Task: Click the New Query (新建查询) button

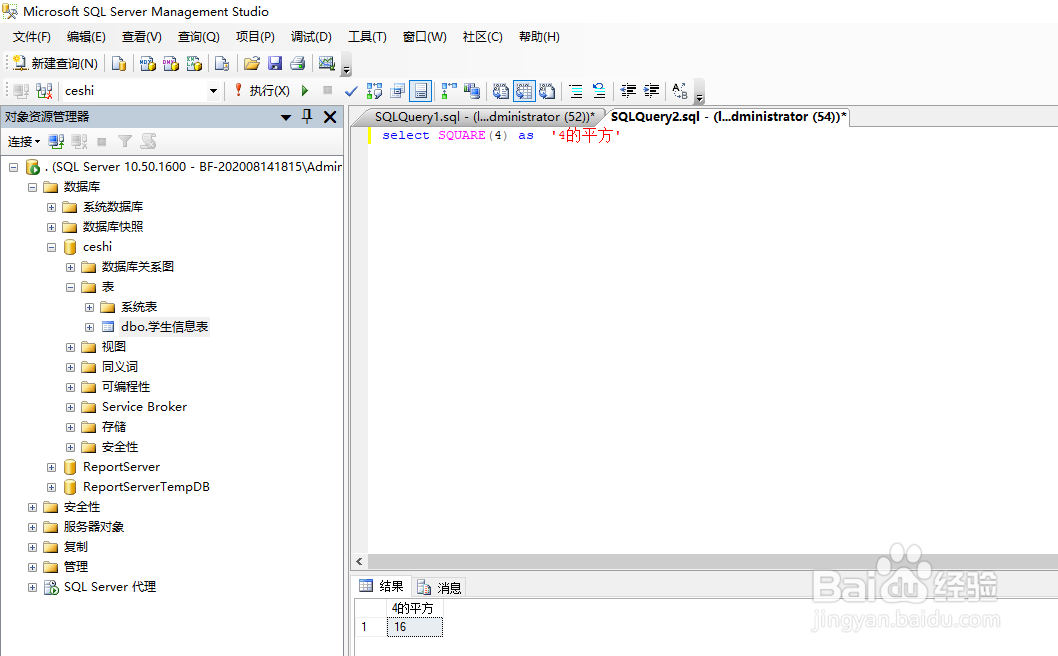Action: click(x=55, y=63)
